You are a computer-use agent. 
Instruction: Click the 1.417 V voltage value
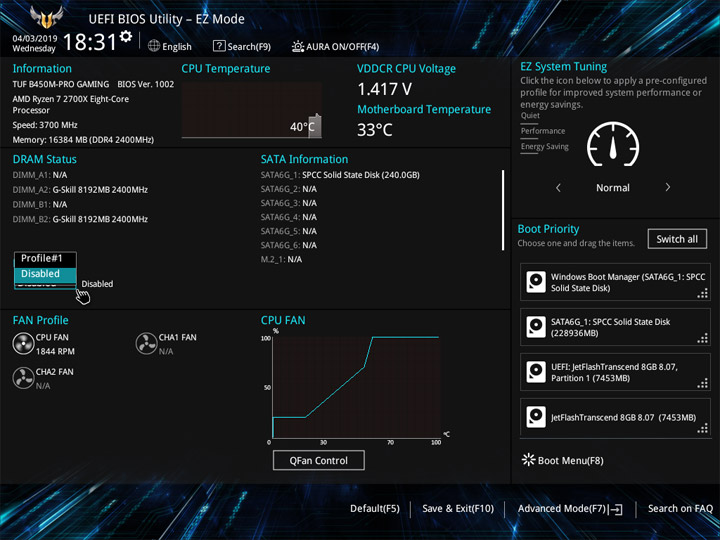click(x=385, y=89)
